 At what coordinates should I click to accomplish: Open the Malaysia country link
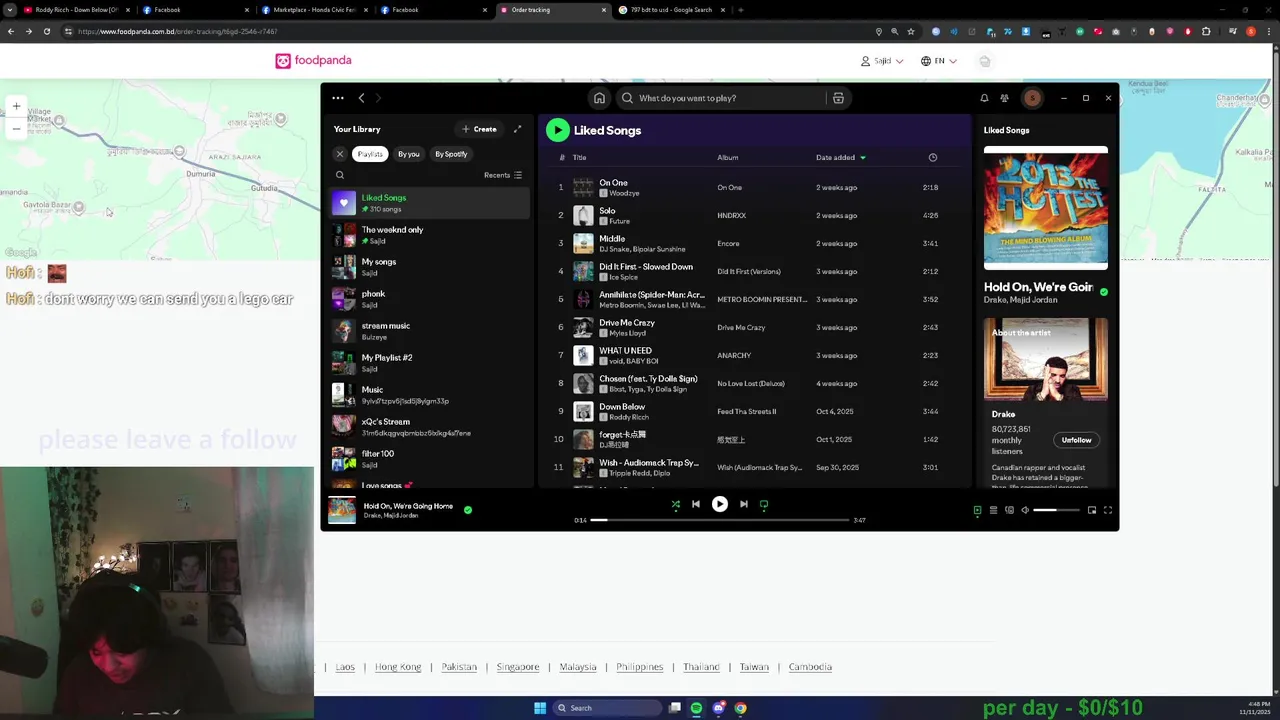tap(578, 667)
